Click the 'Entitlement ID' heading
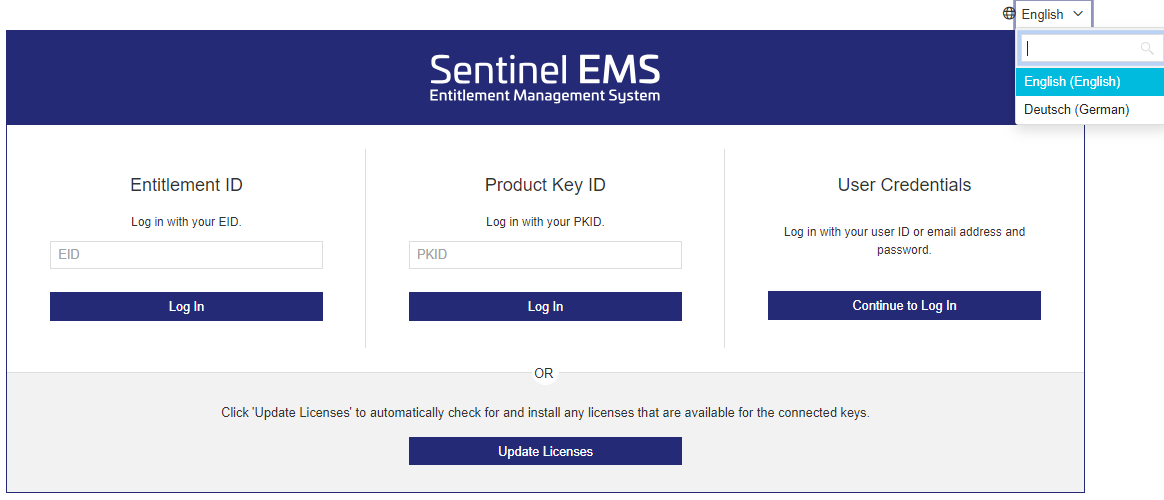1164x500 pixels. click(186, 185)
